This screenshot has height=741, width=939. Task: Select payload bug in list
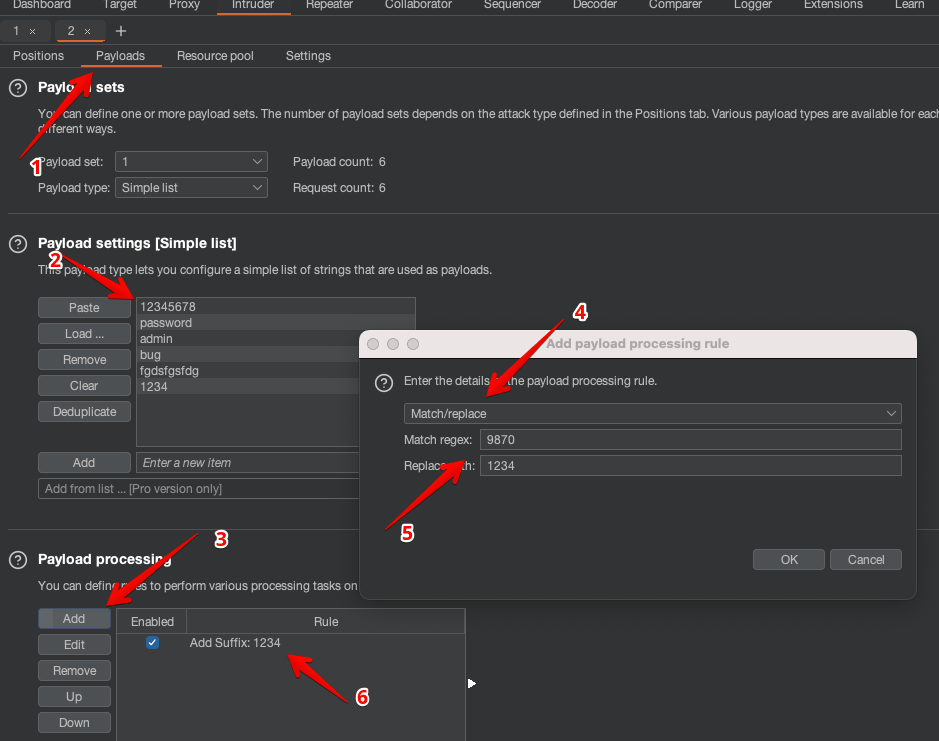tap(249, 355)
